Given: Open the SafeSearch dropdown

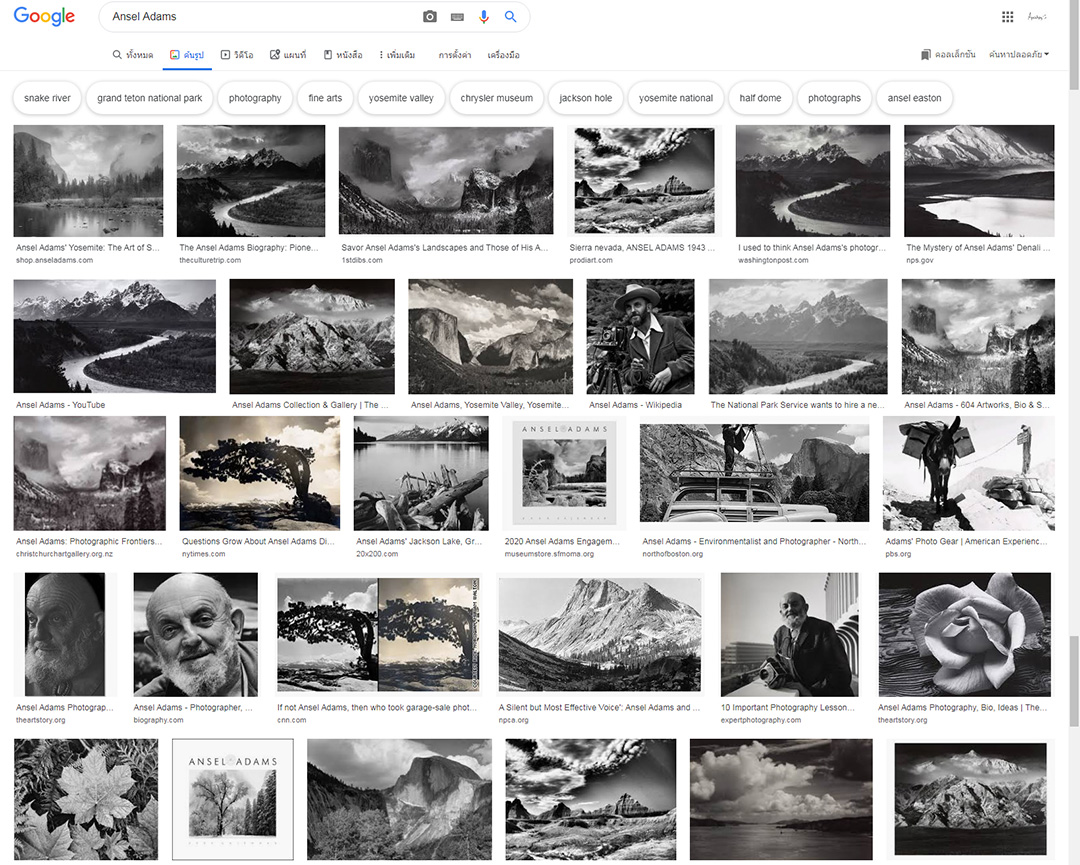Looking at the screenshot, I should point(1018,54).
